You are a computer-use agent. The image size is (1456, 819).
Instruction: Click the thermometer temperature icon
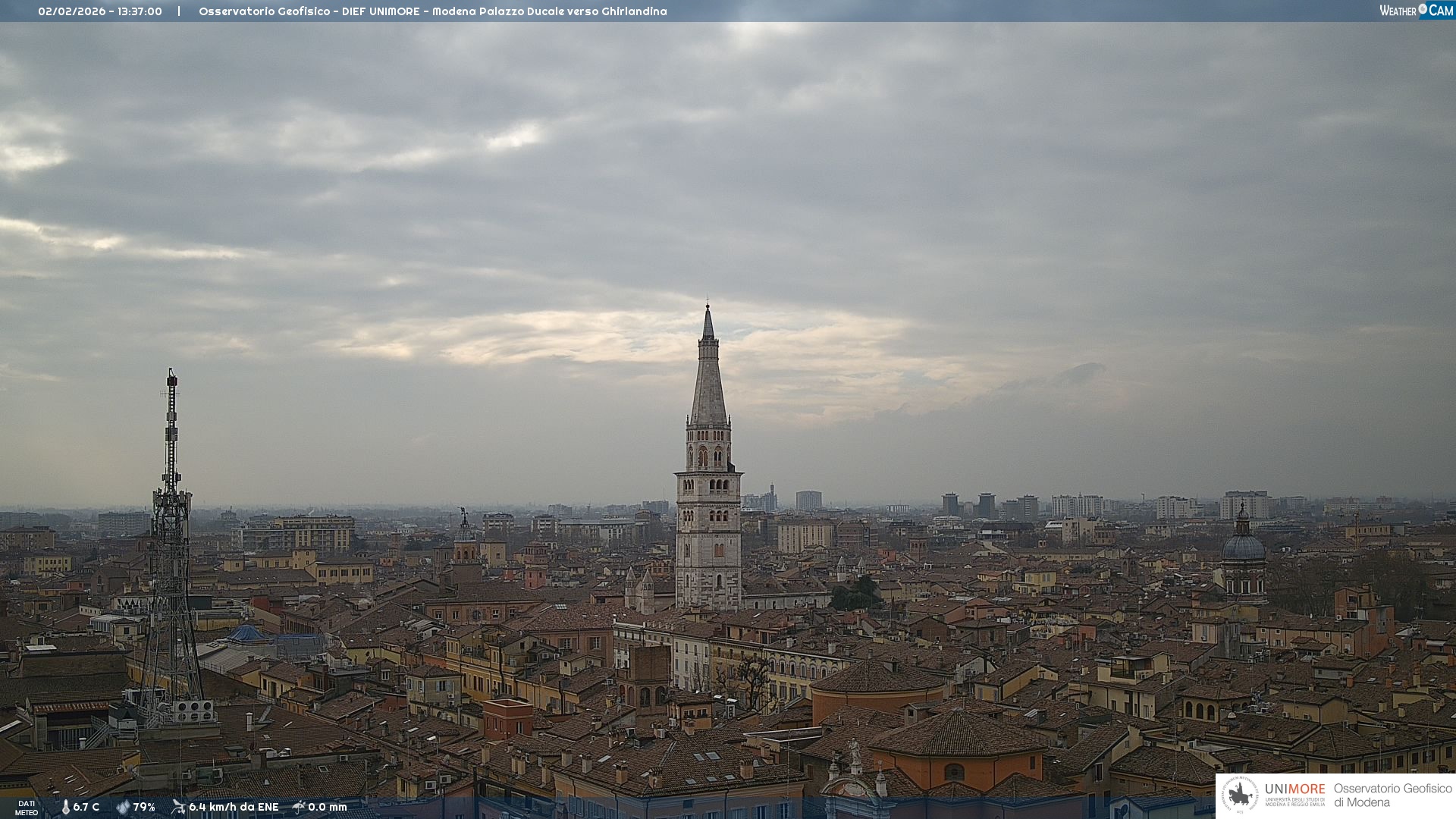(66, 807)
